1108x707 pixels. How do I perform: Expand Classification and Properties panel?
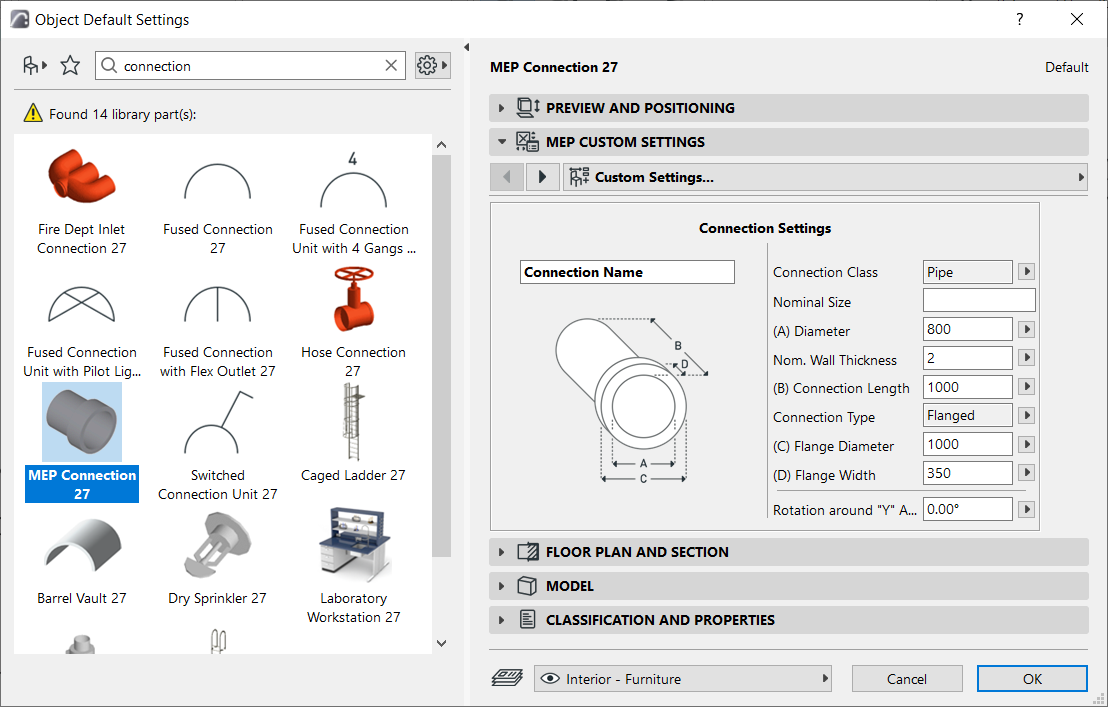[501, 620]
